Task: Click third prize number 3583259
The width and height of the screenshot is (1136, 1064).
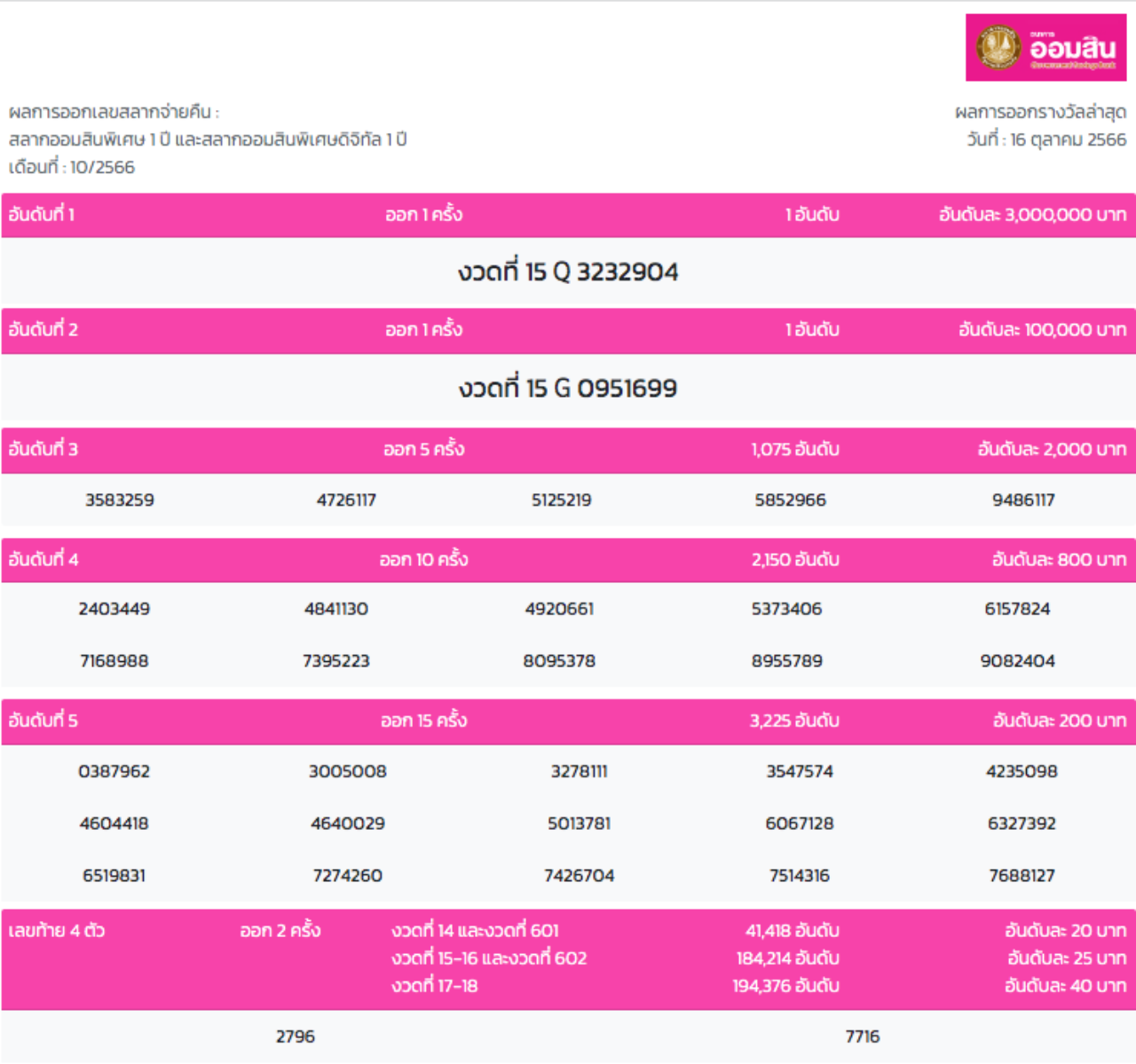Action: (x=120, y=500)
